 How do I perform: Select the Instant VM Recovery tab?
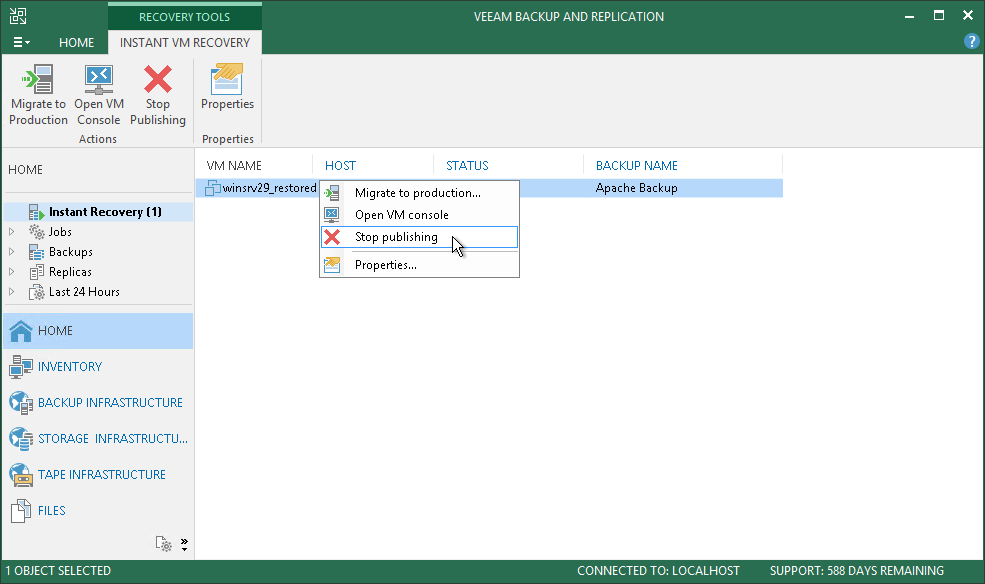(x=185, y=42)
